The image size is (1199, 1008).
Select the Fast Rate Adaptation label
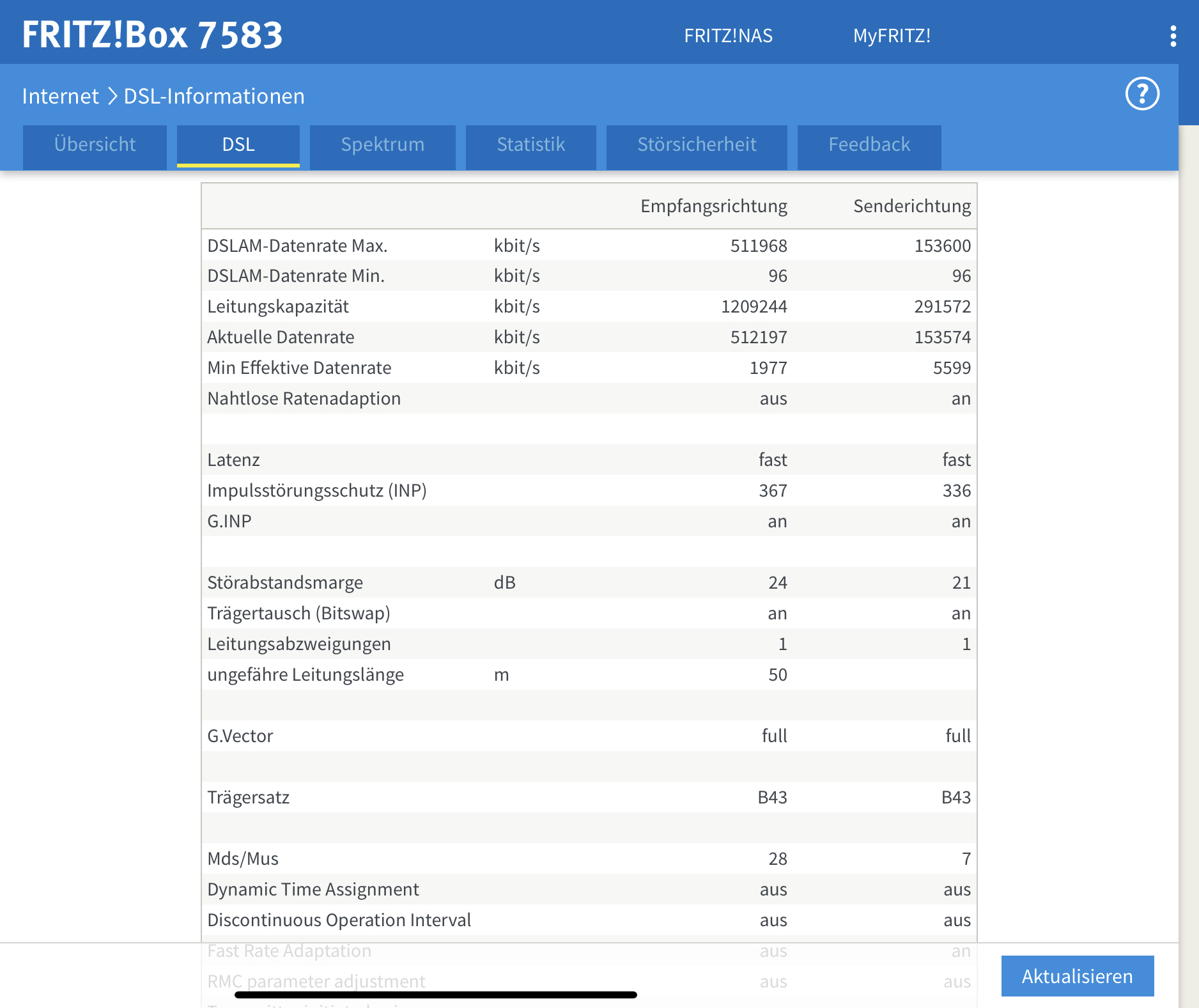(x=290, y=950)
